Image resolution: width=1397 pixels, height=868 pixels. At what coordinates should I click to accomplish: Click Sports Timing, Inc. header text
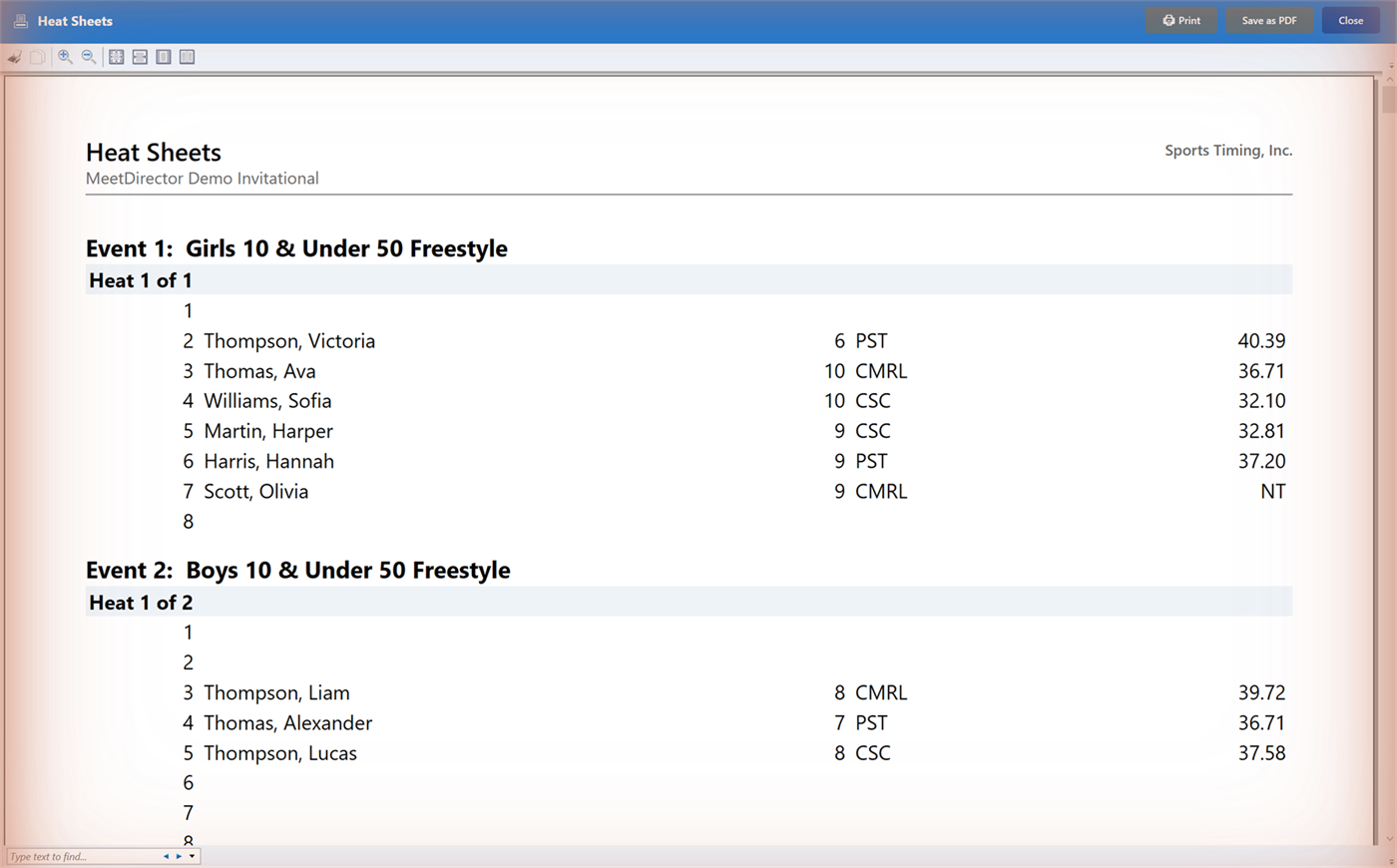click(x=1228, y=151)
